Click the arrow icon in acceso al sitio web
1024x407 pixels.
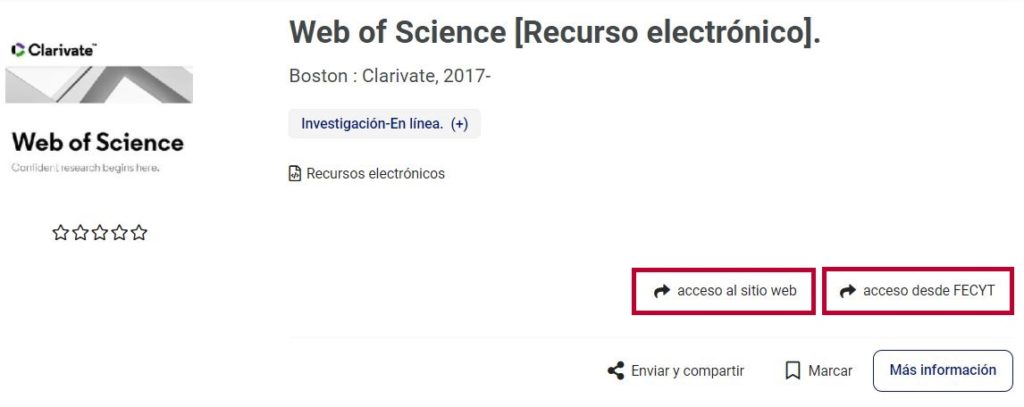[661, 291]
